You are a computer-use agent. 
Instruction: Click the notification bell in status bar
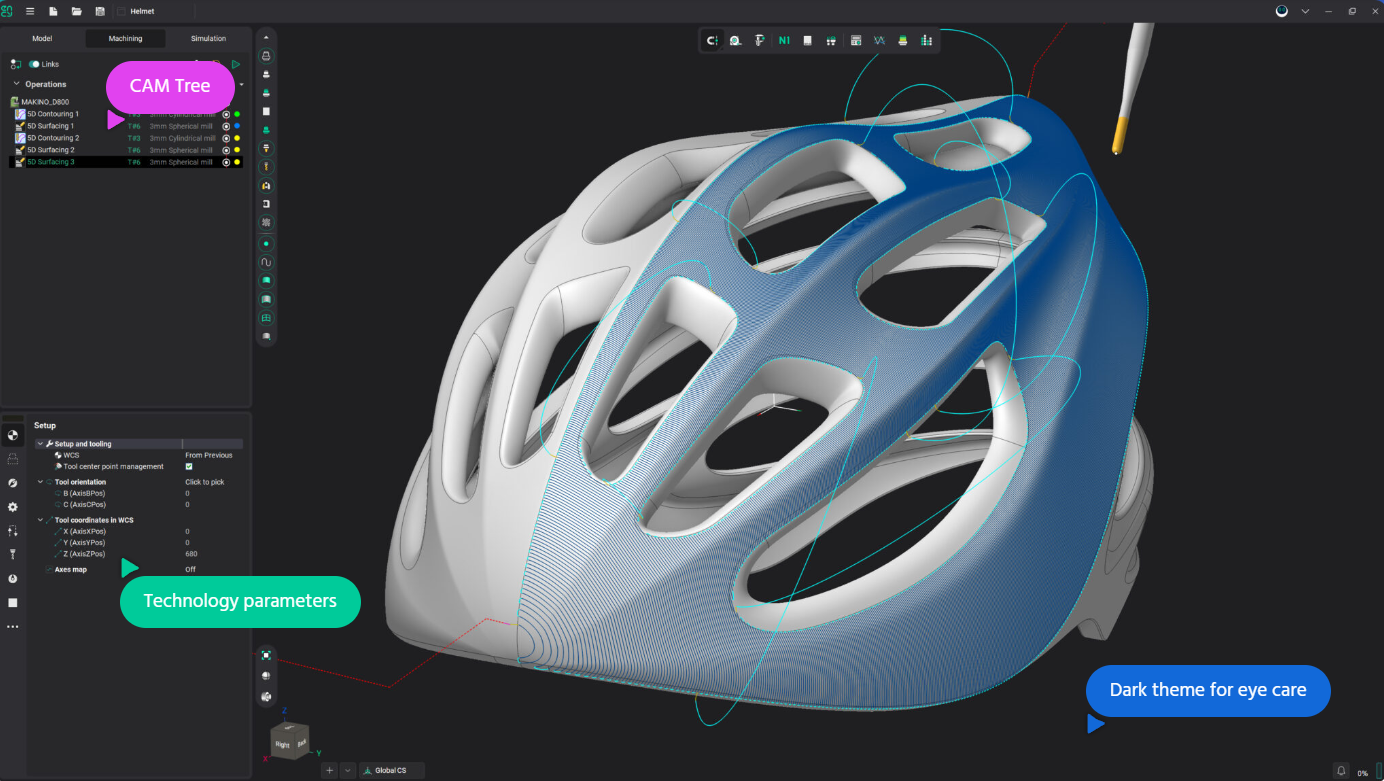[1341, 771]
